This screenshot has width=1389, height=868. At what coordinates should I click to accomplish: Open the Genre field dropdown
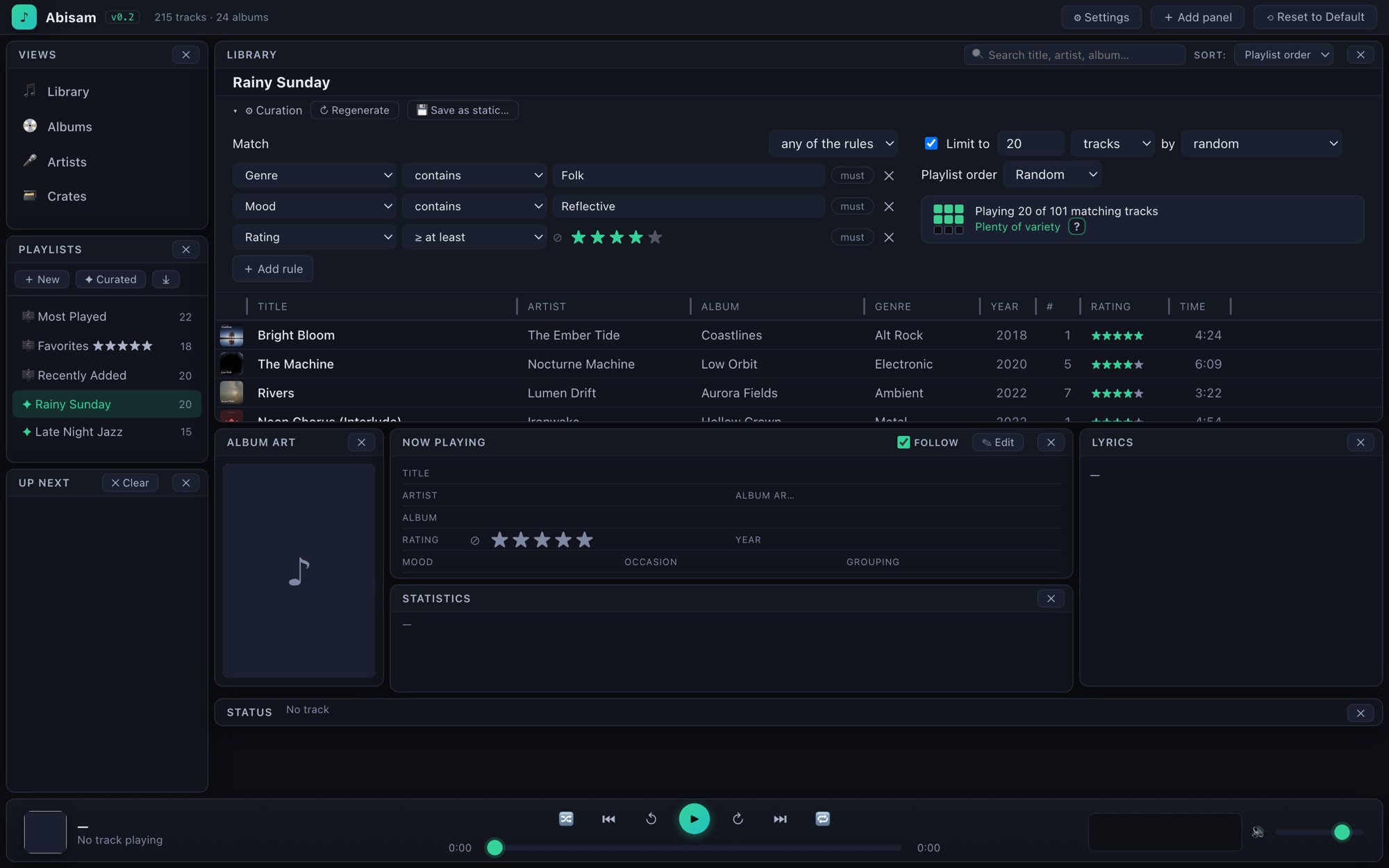[315, 176]
